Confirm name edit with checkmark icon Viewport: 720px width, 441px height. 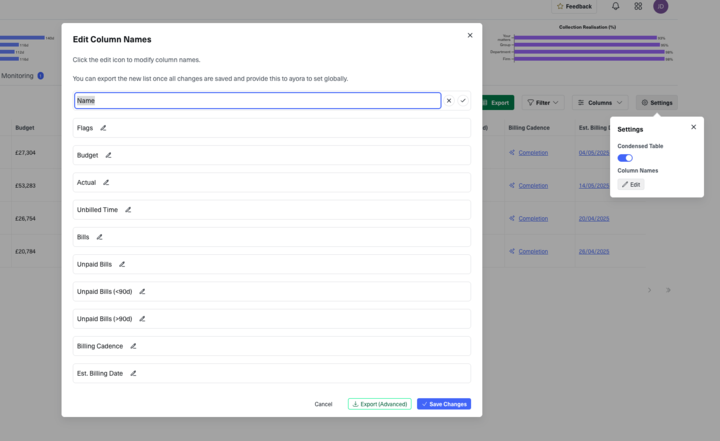point(463,101)
